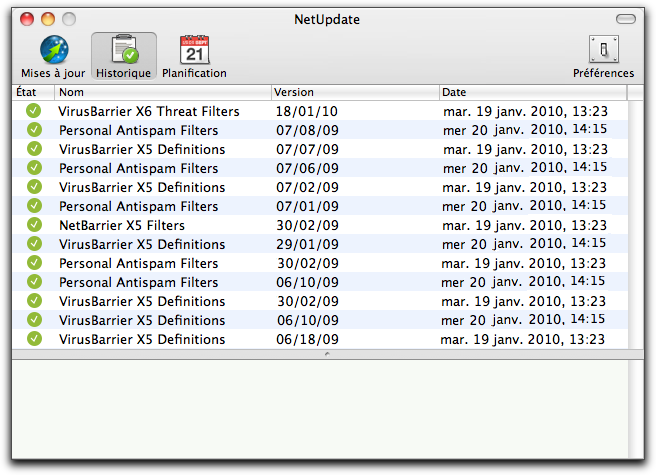Image resolution: width=656 pixels, height=475 pixels.
Task: Click the date in NetBarrier X5 Filters row
Action: [x=525, y=226]
